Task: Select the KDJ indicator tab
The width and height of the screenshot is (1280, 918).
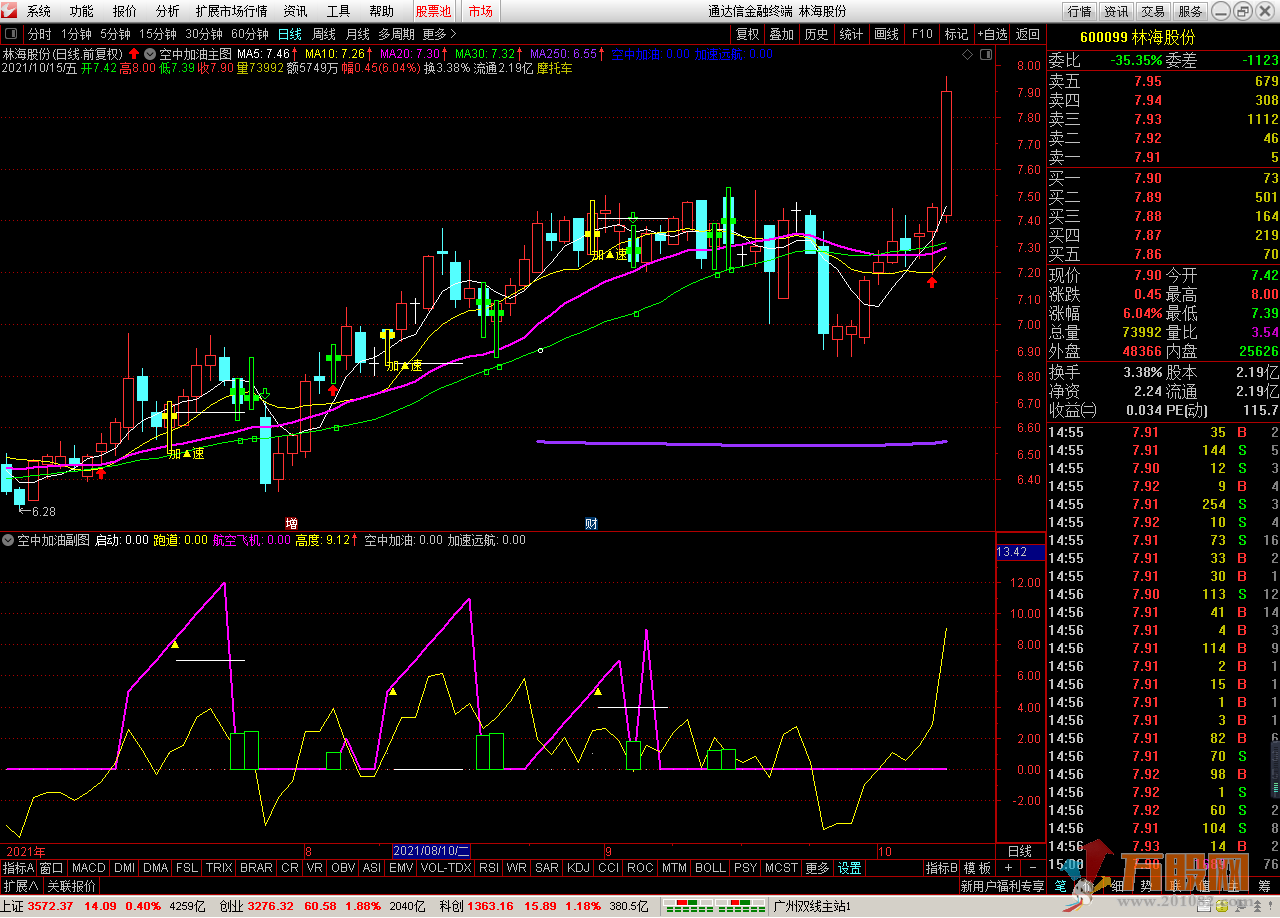Action: coord(577,868)
